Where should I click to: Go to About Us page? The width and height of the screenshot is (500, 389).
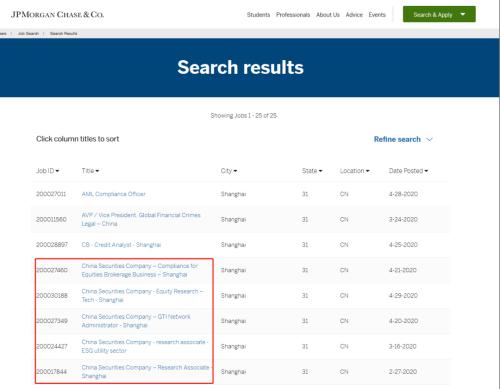(328, 15)
